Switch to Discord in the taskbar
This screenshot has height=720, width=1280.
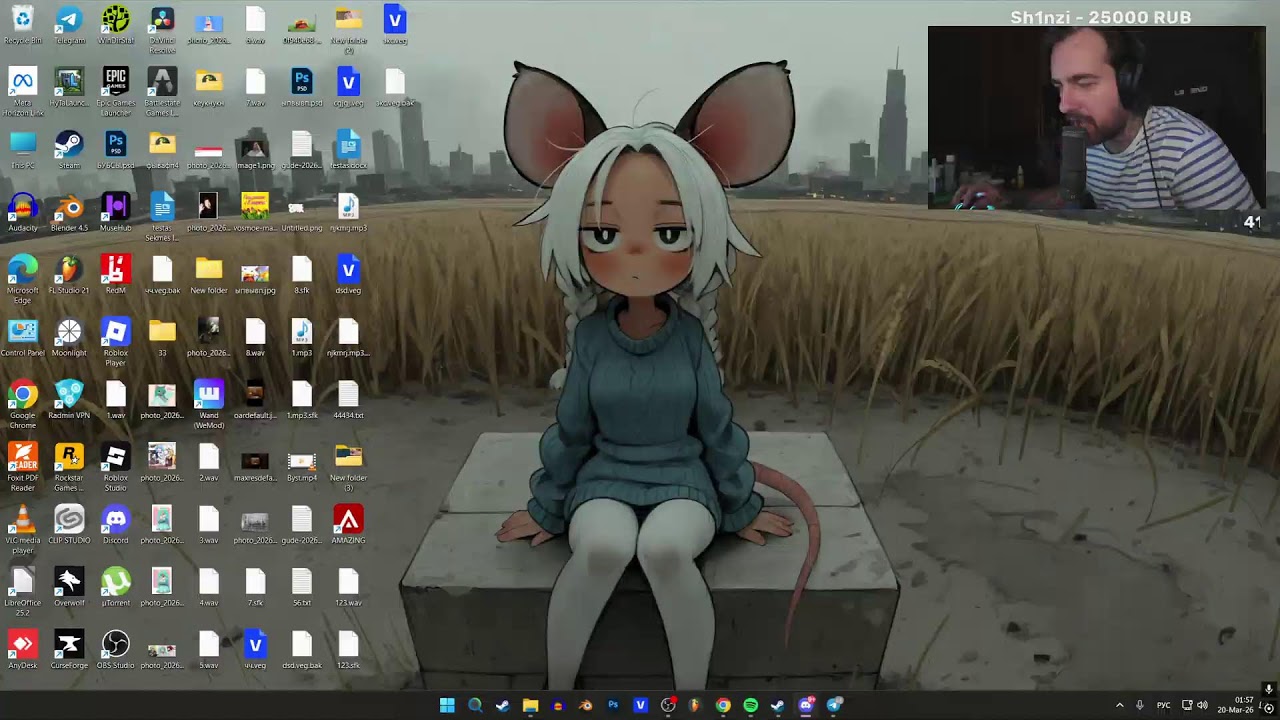pos(806,705)
